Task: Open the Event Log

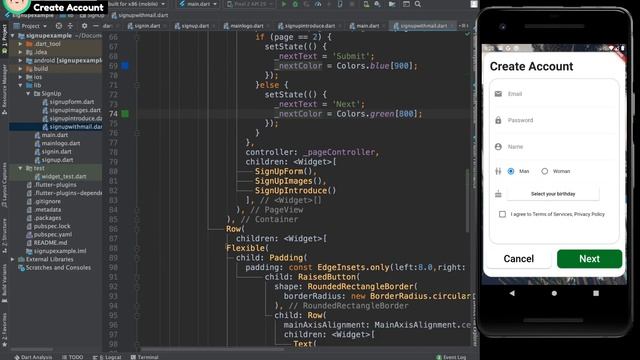Action: (451, 357)
